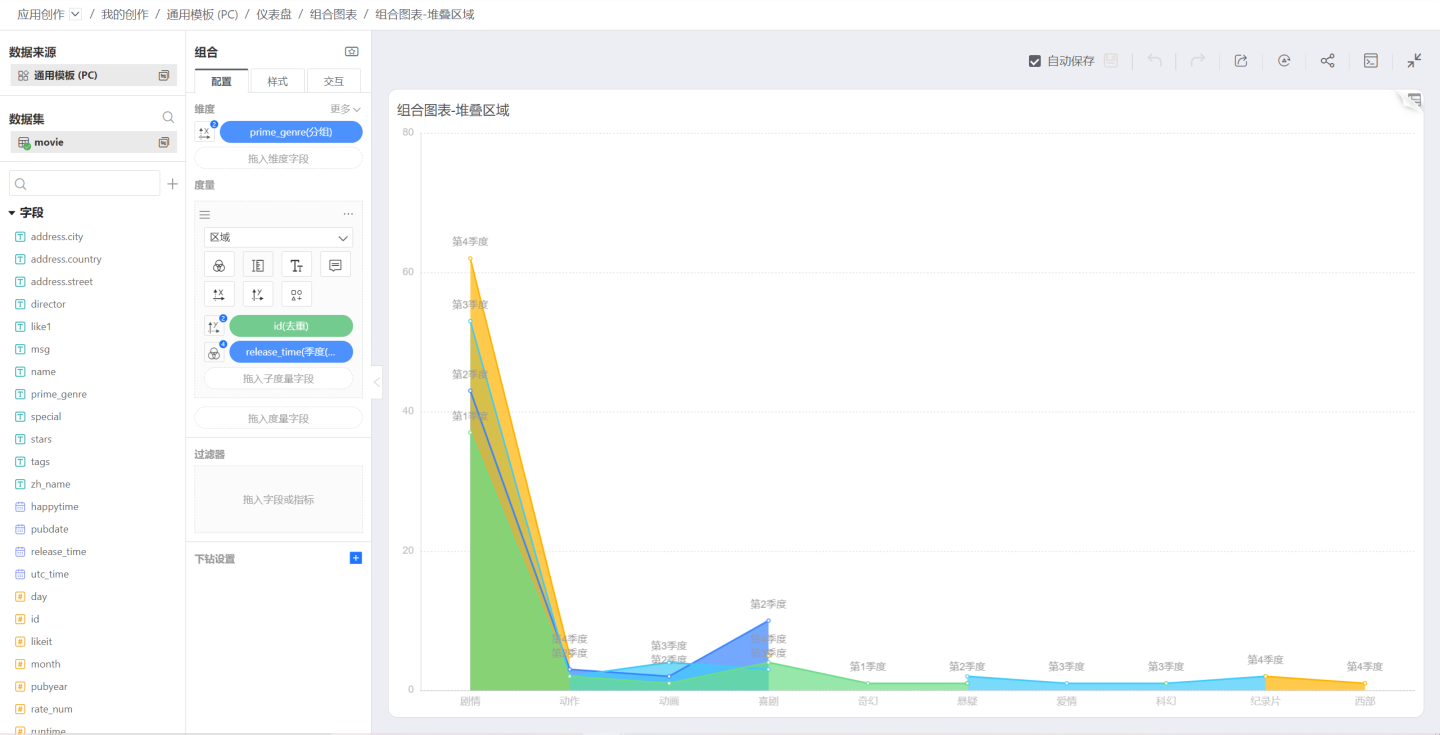
Task: Select the release_time field in list
Action: (58, 552)
